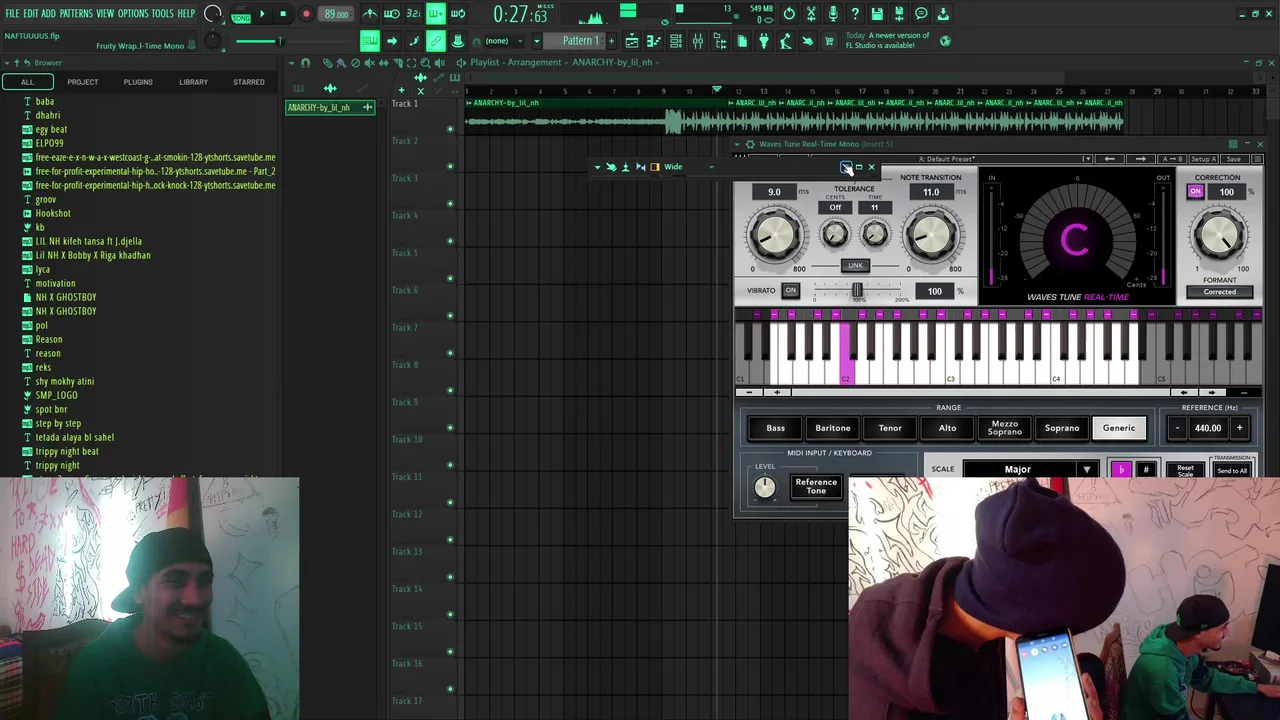Open the 'baba' browser item
The image size is (1280, 720).
45,101
